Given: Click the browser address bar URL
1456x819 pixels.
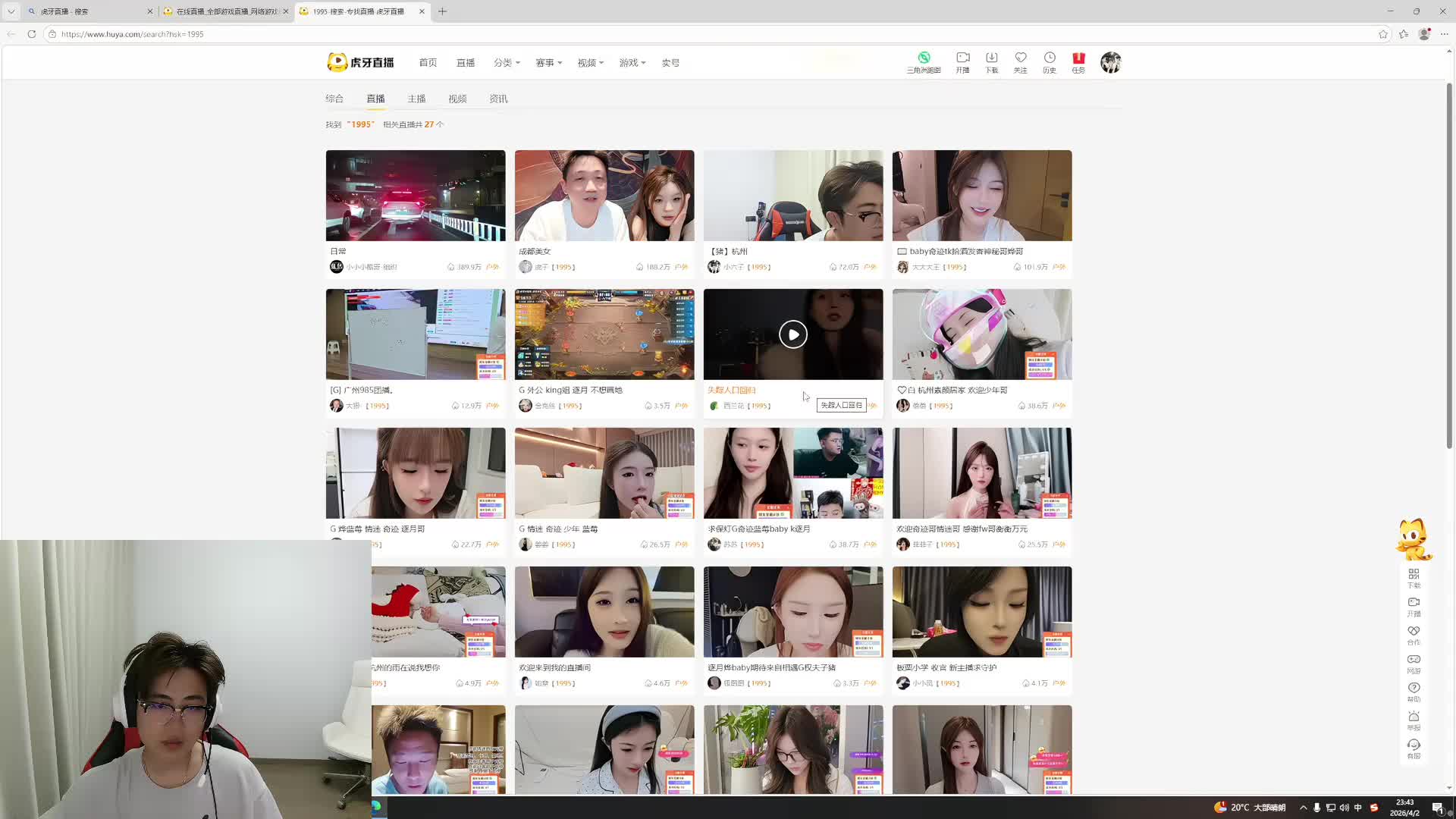Looking at the screenshot, I should 132,34.
